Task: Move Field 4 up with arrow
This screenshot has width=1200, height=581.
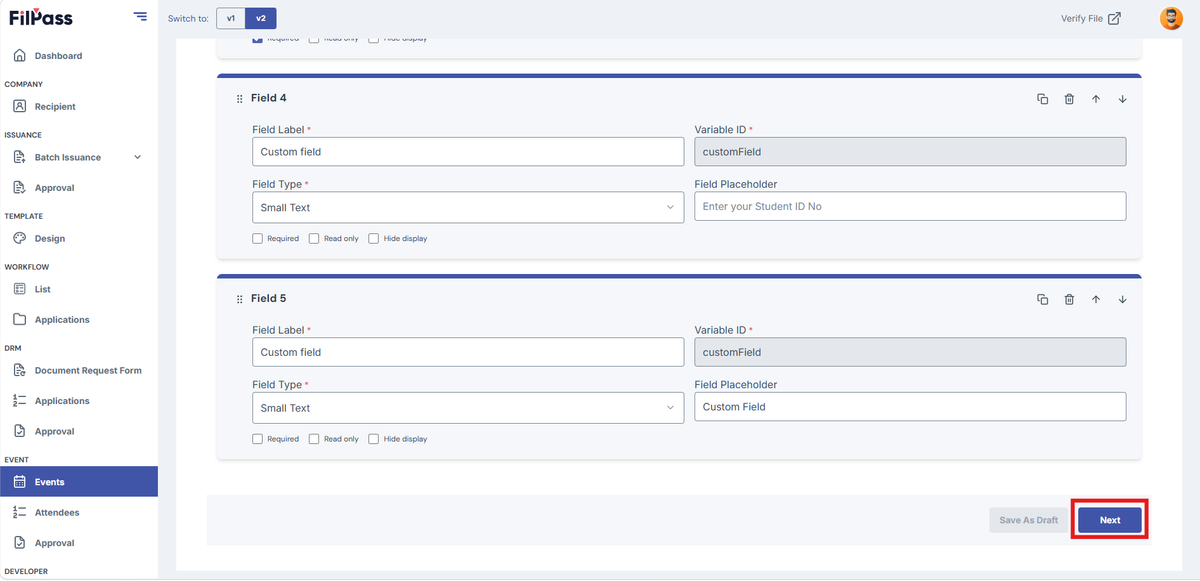Action: [1096, 99]
